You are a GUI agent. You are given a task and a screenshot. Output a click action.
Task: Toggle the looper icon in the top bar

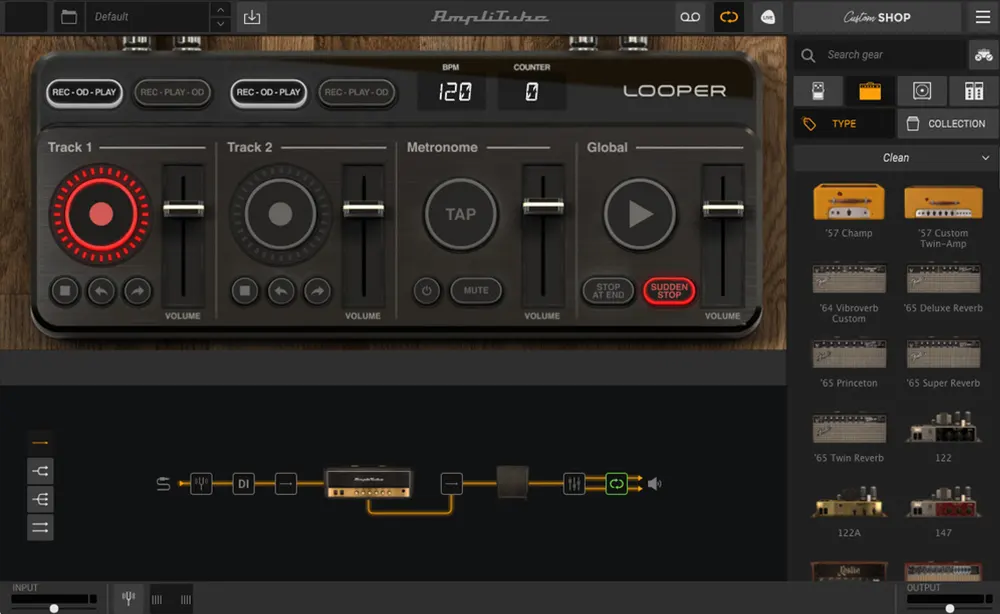728,17
